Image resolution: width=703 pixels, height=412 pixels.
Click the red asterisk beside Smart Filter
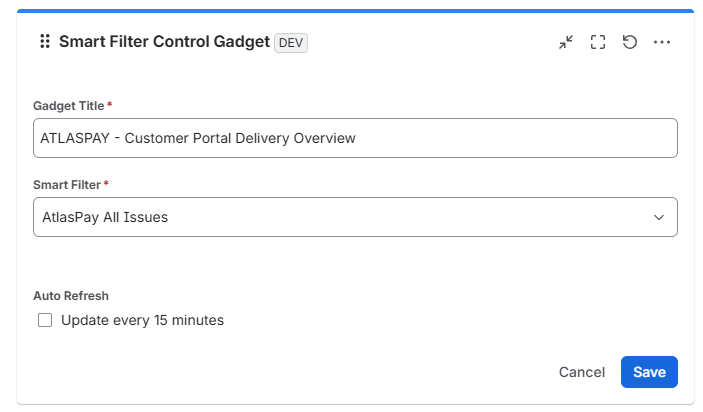click(106, 183)
